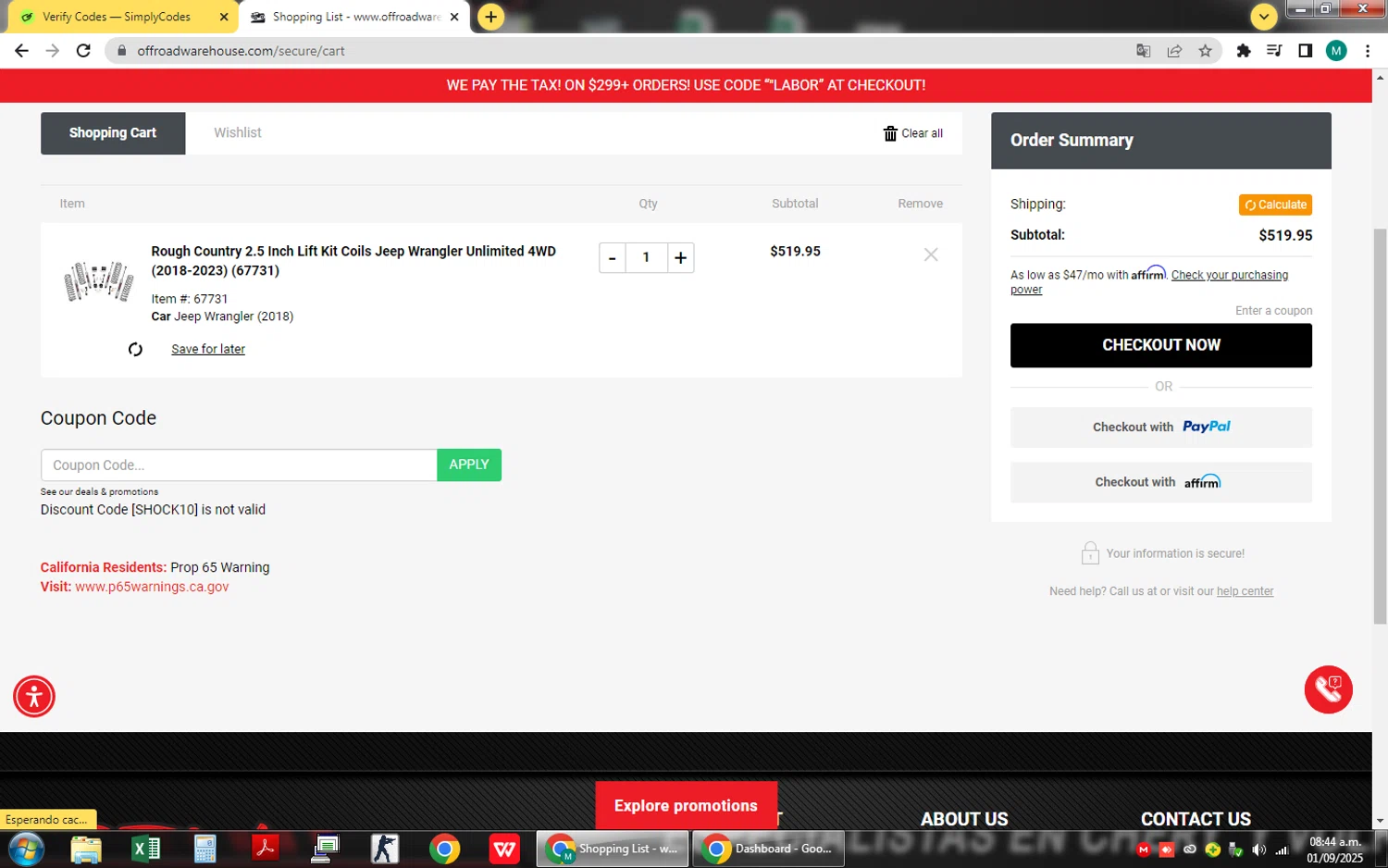Open the Windows Start button

point(26,849)
